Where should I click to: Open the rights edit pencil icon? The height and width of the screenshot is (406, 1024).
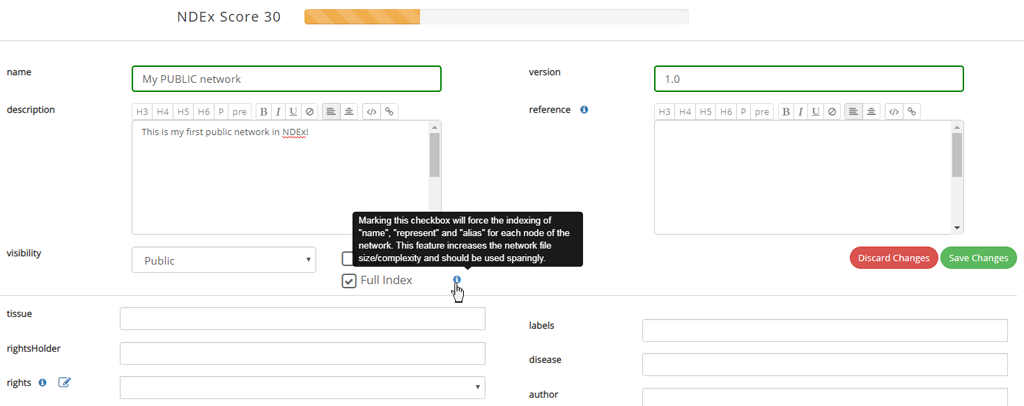pos(64,383)
